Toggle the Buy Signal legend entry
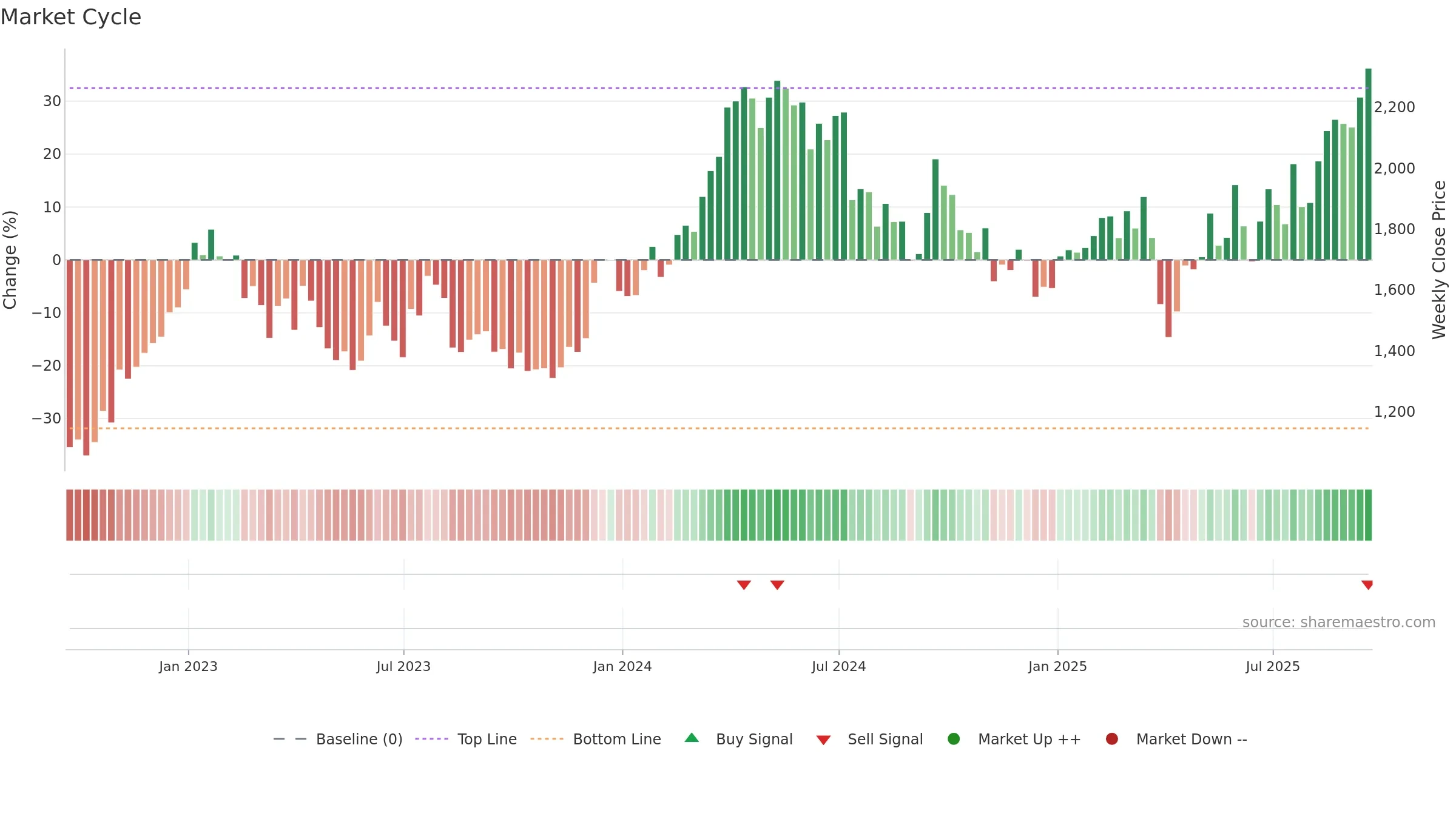 (738, 739)
